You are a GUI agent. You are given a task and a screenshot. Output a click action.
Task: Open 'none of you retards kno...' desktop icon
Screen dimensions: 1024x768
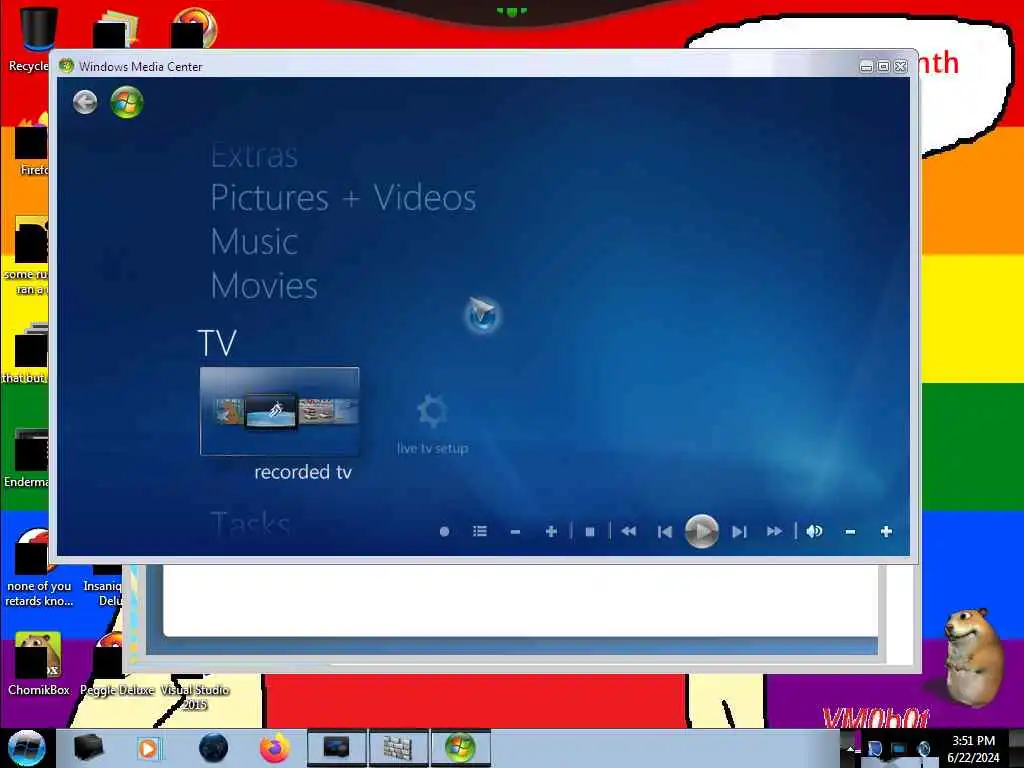pos(39,568)
